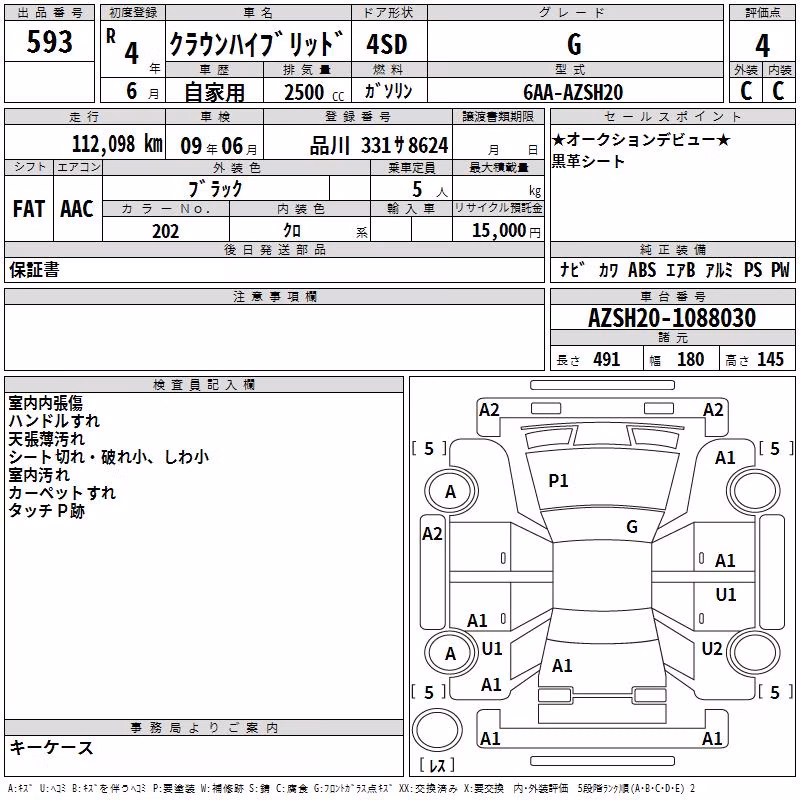The width and height of the screenshot is (800, 800).
Task: Click interior grade C under 内装
Action: click(x=779, y=91)
